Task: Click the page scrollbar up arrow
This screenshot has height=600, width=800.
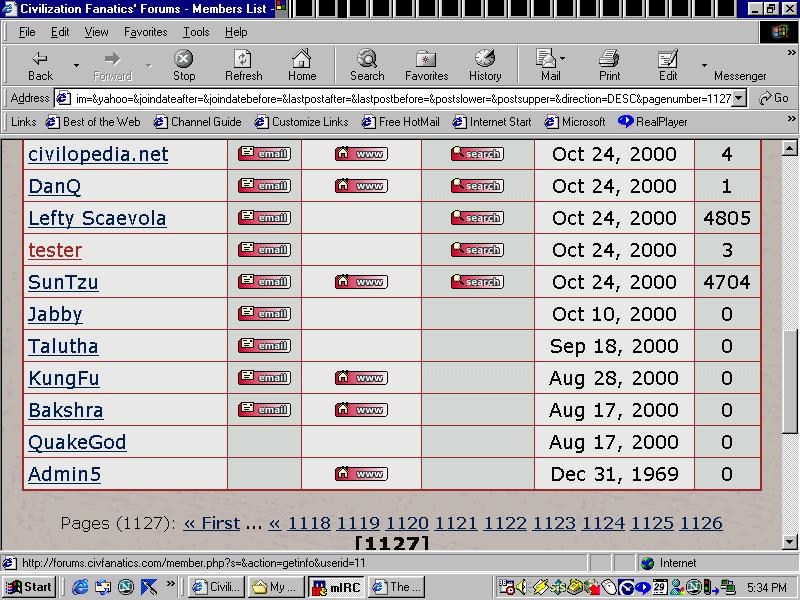Action: coord(790,148)
